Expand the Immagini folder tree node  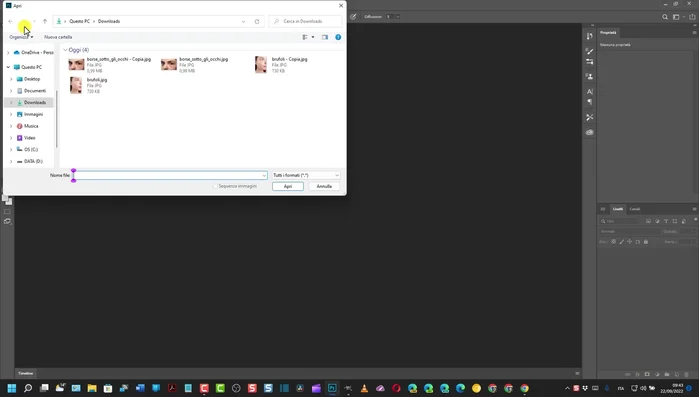click(x=11, y=115)
